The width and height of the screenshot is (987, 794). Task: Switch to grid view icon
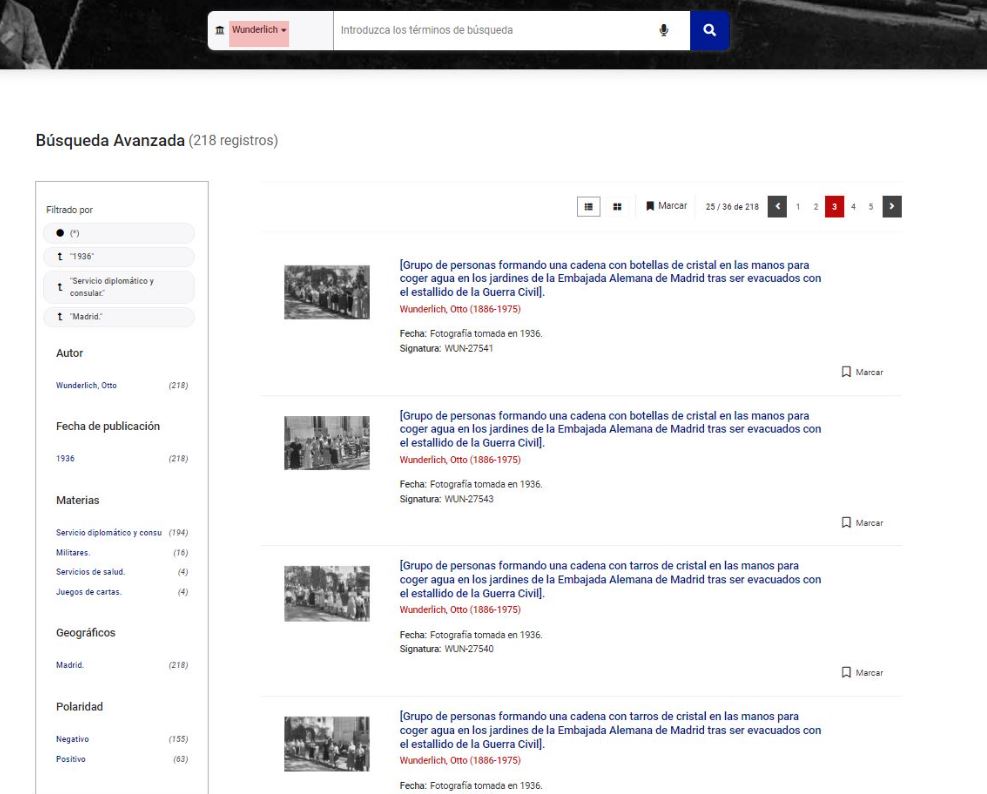click(618, 207)
